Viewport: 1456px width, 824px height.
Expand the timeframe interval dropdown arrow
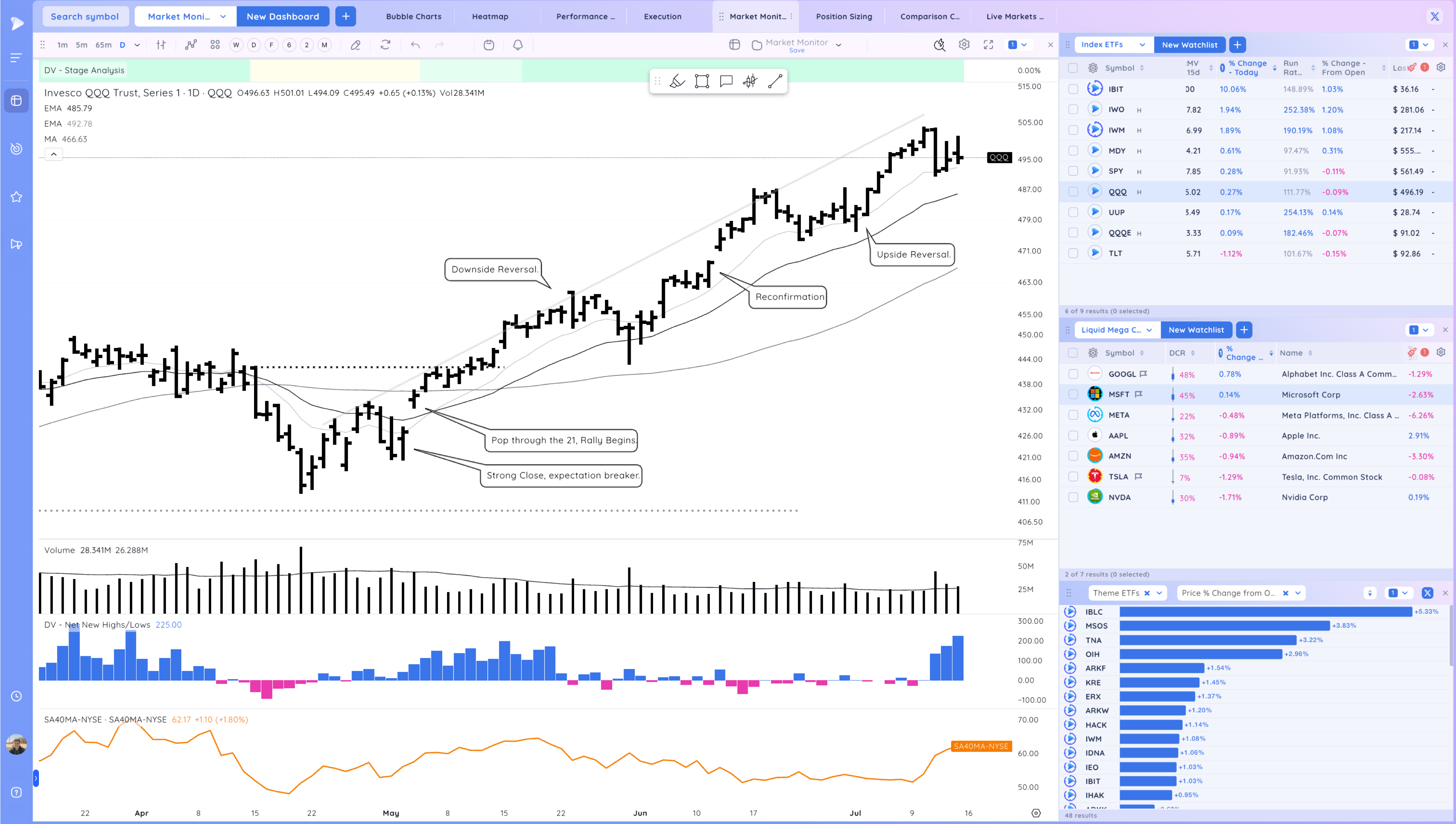pos(137,45)
